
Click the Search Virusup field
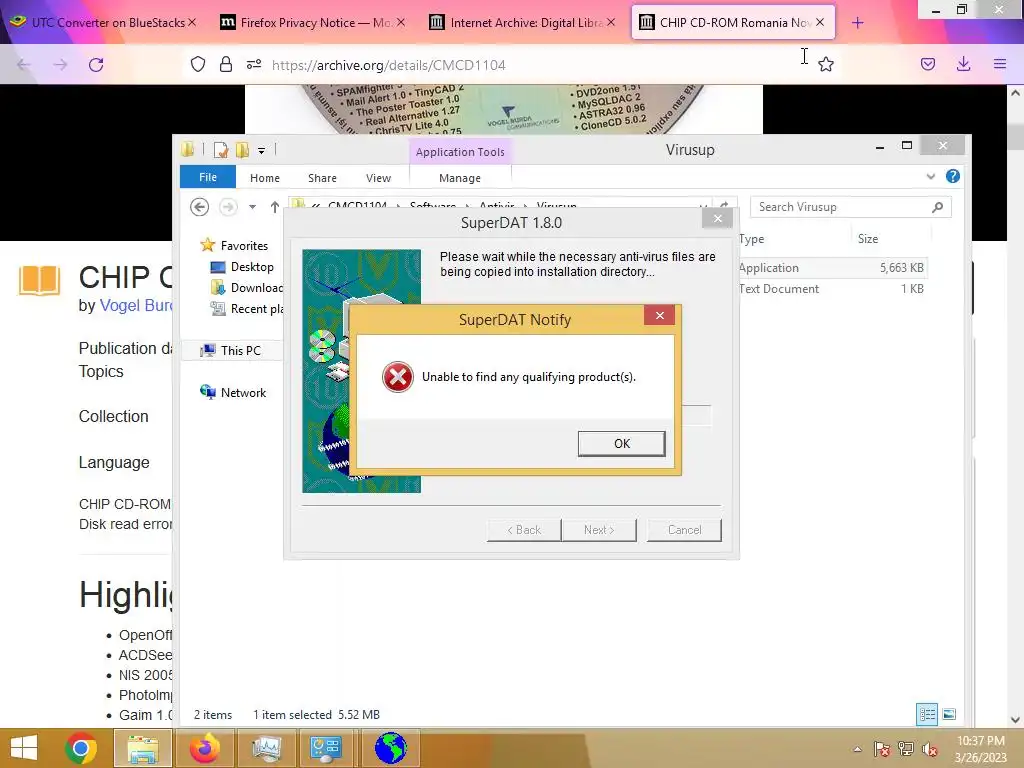842,207
